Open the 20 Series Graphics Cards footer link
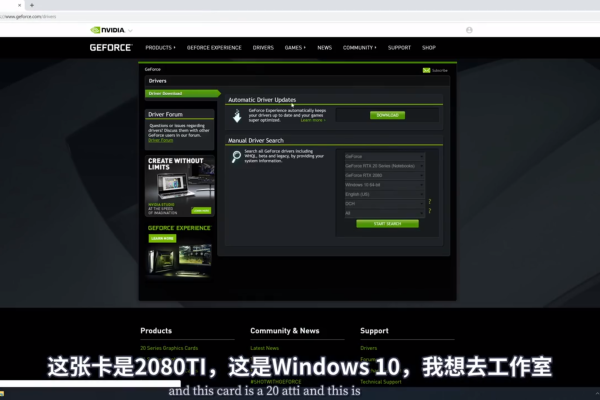Screen dimensions: 600x400 pyautogui.click(x=169, y=348)
